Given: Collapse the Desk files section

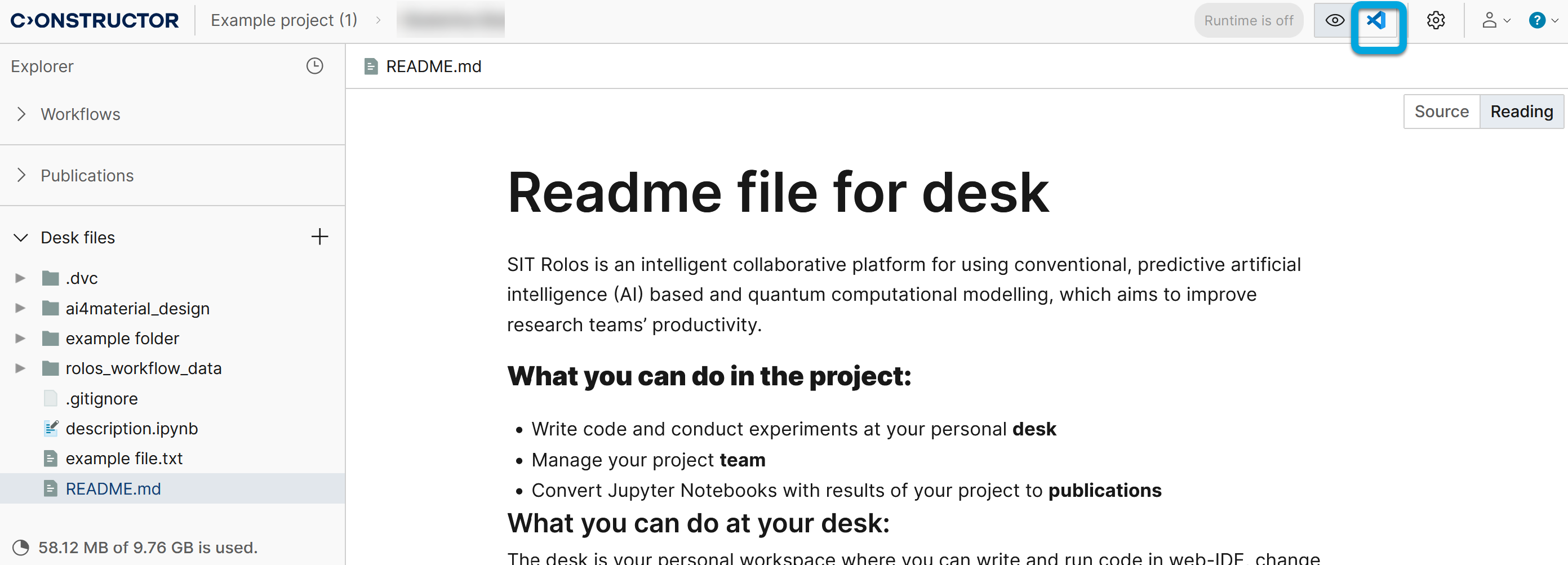Looking at the screenshot, I should point(21,238).
